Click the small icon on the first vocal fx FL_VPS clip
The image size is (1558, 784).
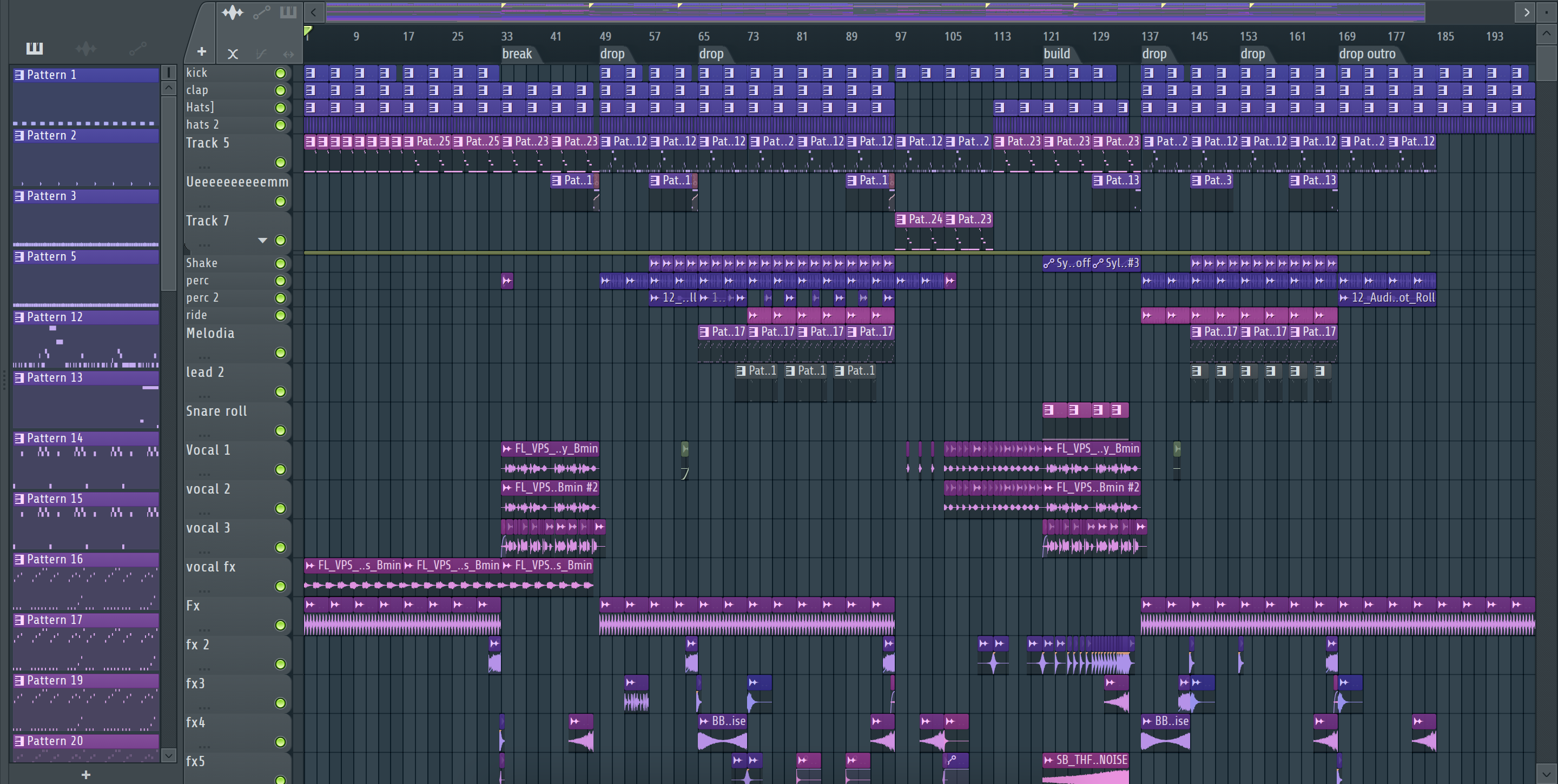point(311,566)
